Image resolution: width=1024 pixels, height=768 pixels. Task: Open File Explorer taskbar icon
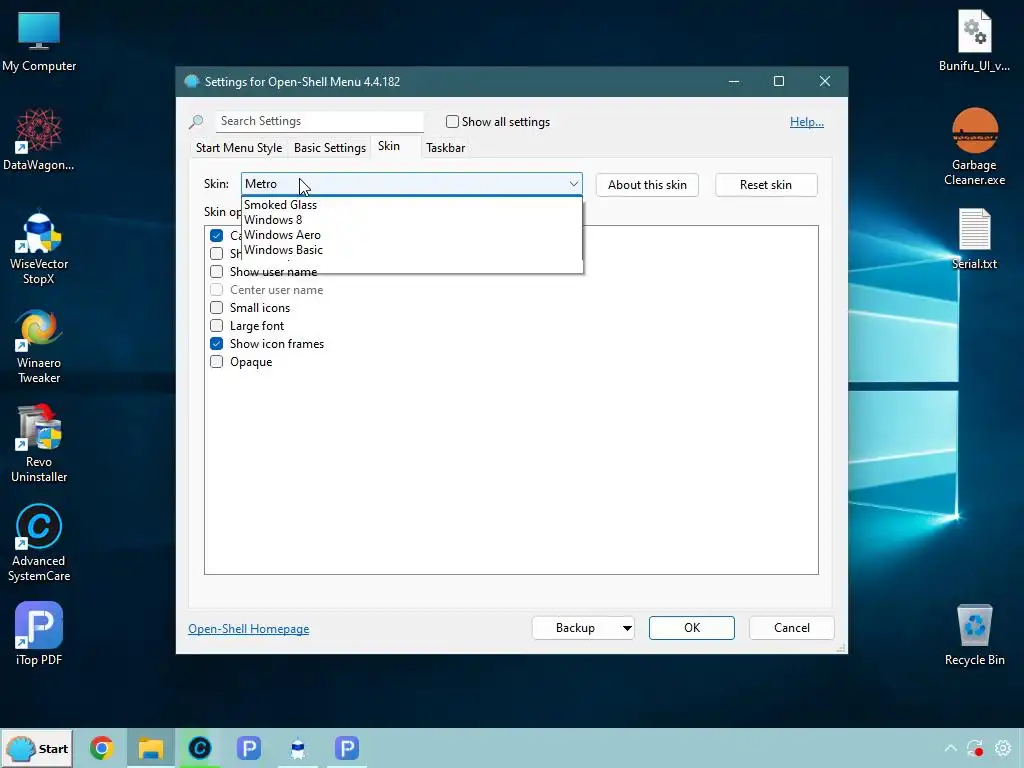150,748
